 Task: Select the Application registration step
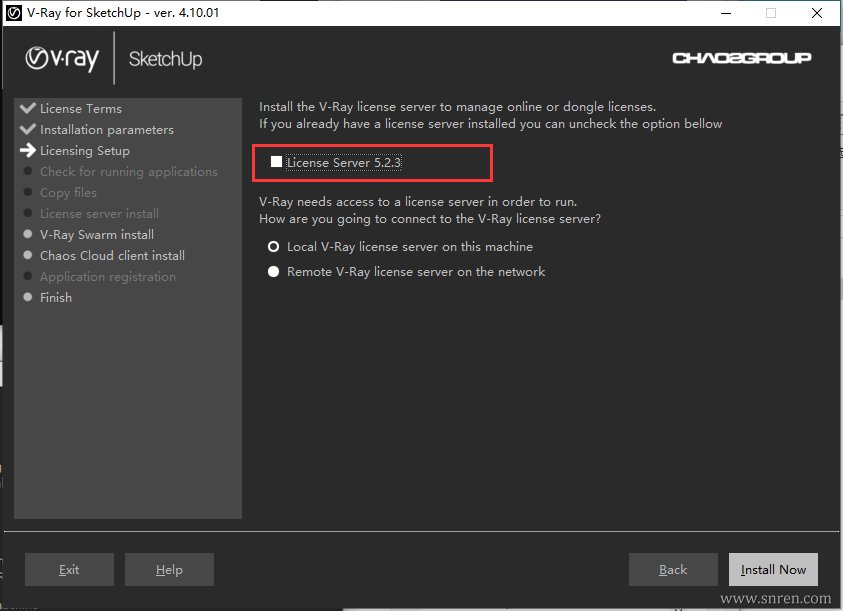coord(108,276)
